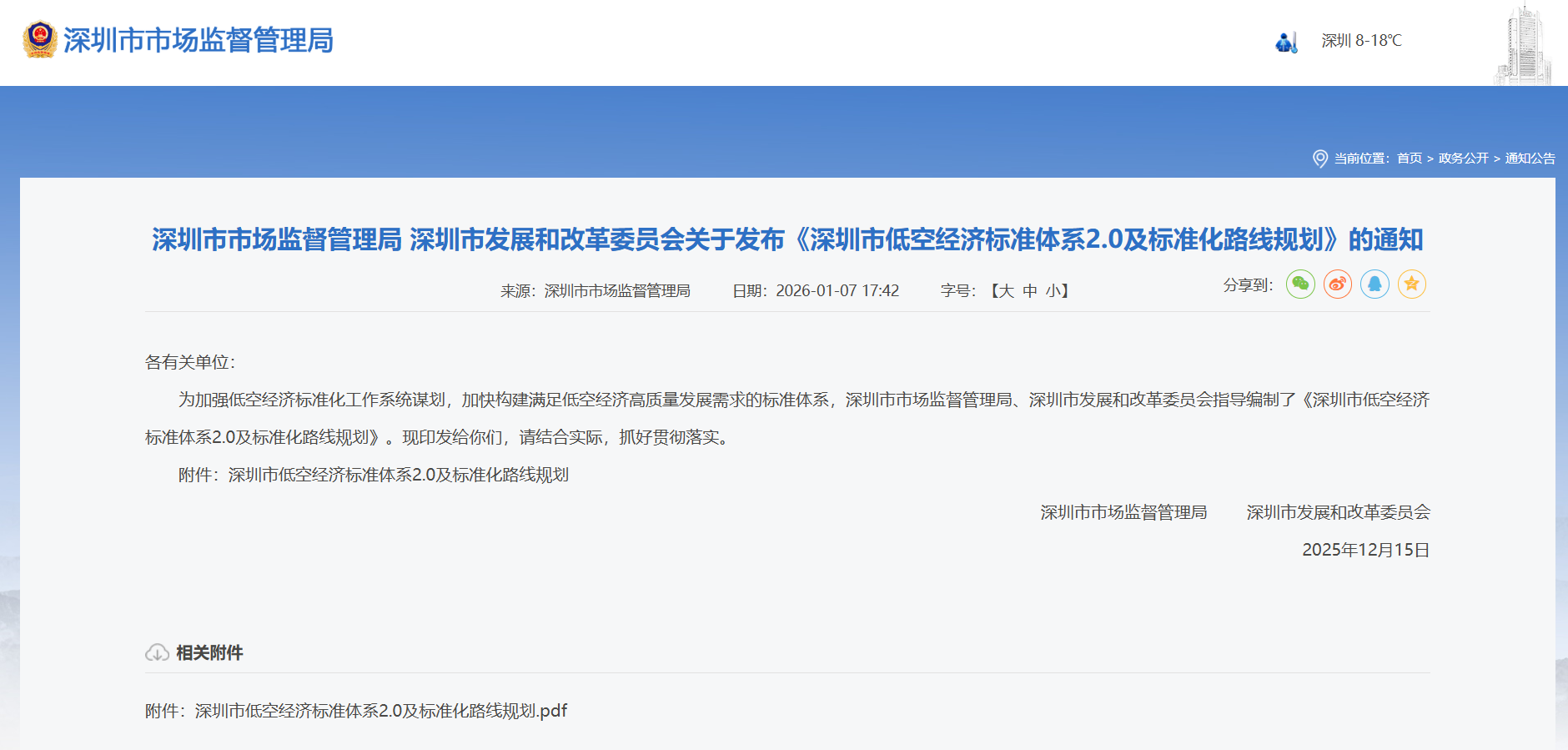
Task: Click the 来源：深圳市市场监督管理局 text
Action: coord(596,291)
